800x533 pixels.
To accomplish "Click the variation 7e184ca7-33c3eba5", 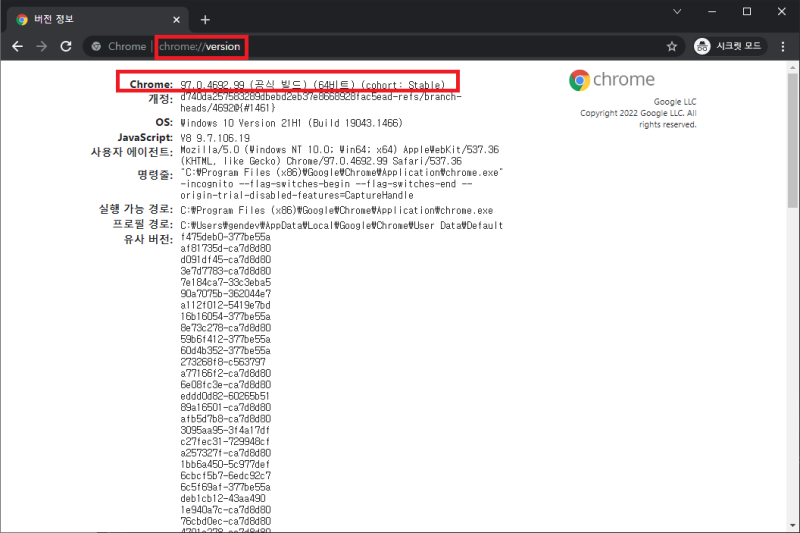I will [x=226, y=283].
